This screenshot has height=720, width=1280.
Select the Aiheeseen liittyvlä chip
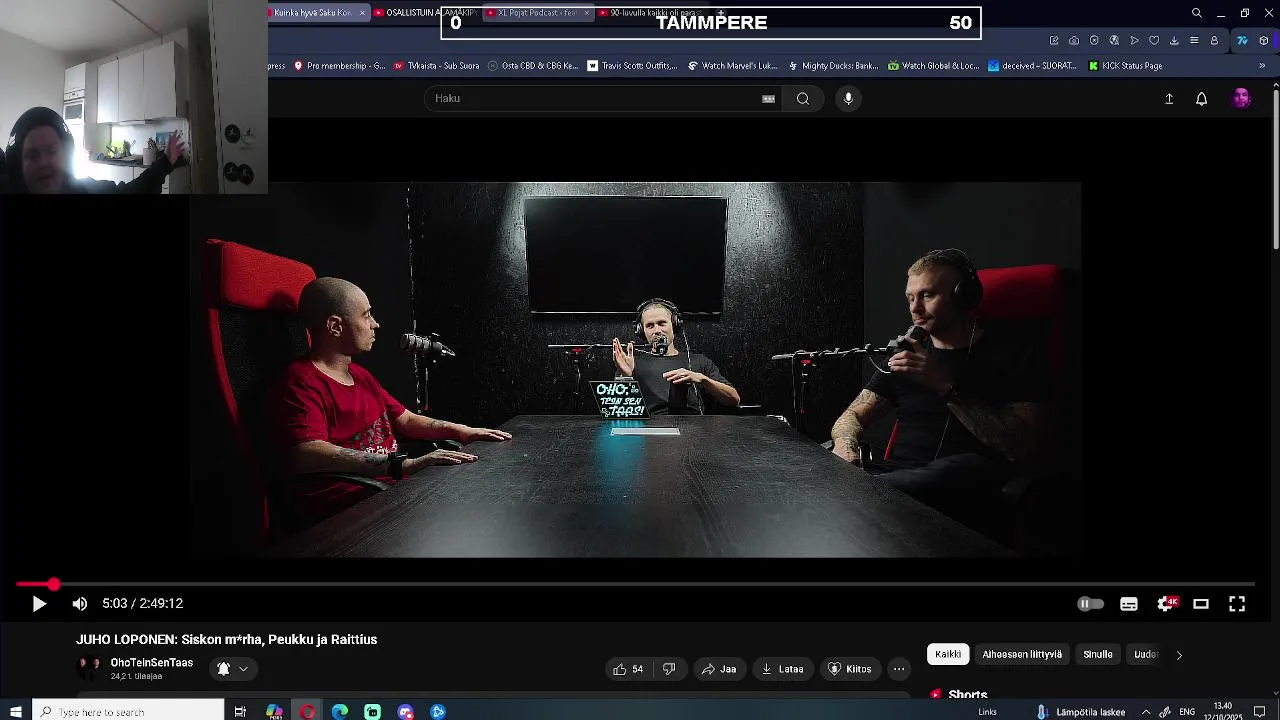pos(1022,654)
